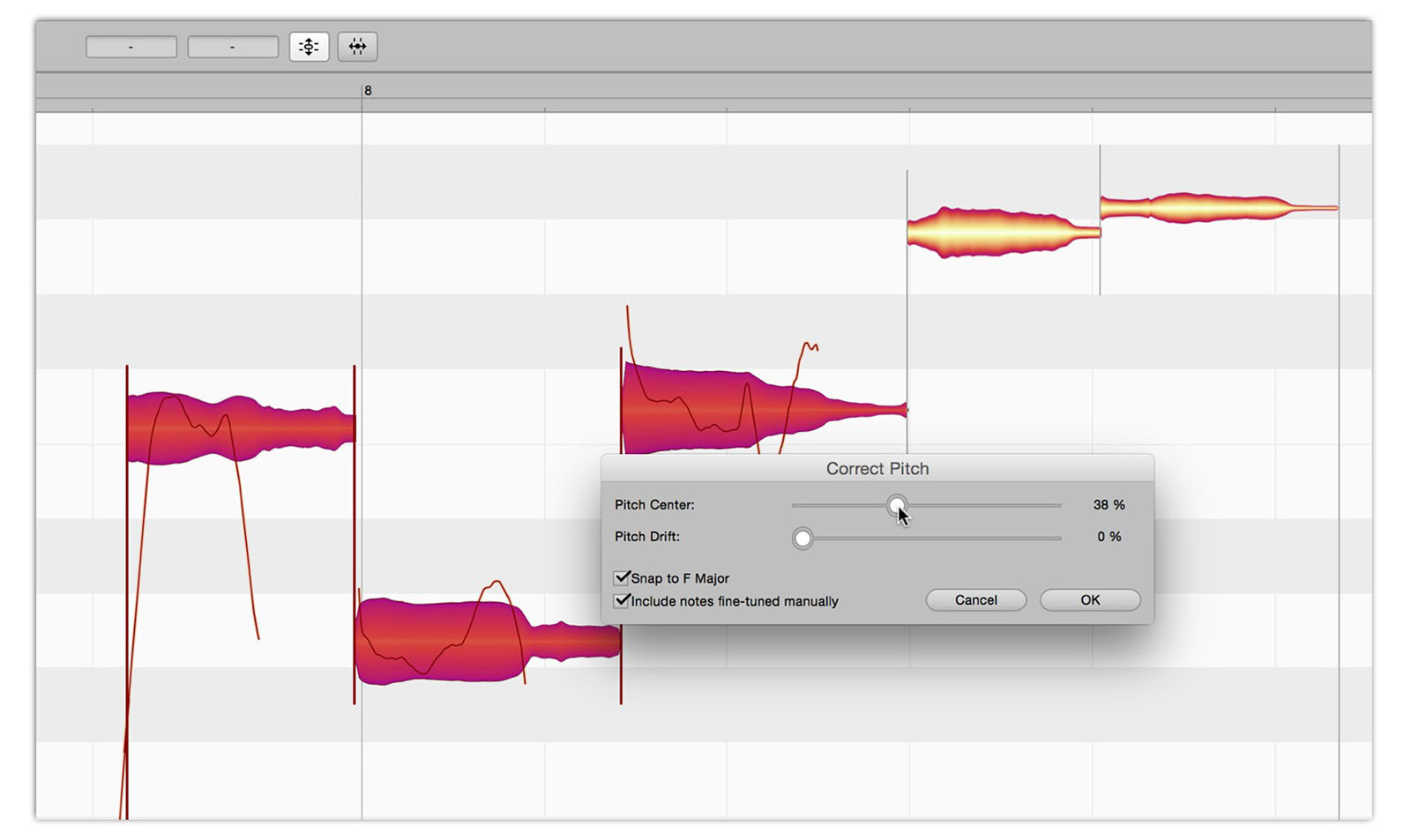Click the Correct Pitch dialog title bar
Image resolution: width=1411 pixels, height=840 pixels.
877,469
